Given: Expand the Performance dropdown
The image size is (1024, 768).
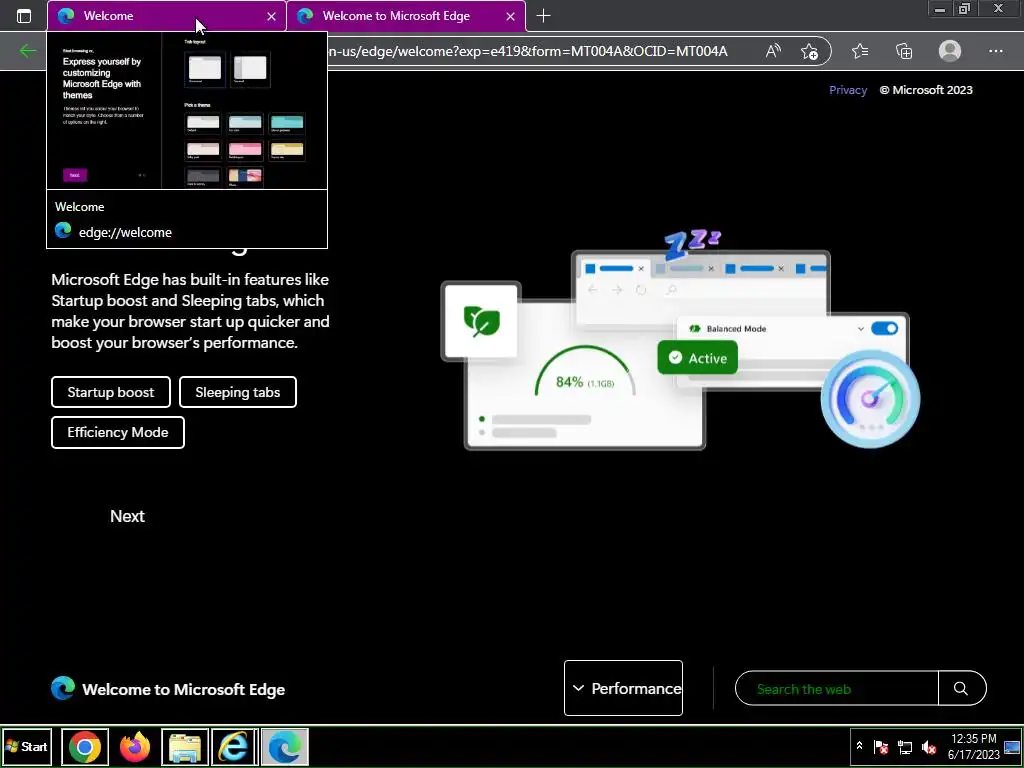Looking at the screenshot, I should point(624,688).
